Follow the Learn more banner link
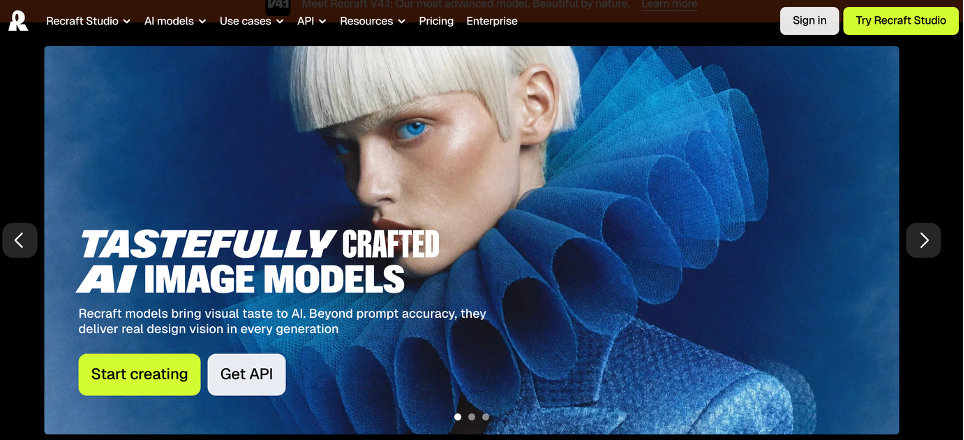 (x=669, y=5)
